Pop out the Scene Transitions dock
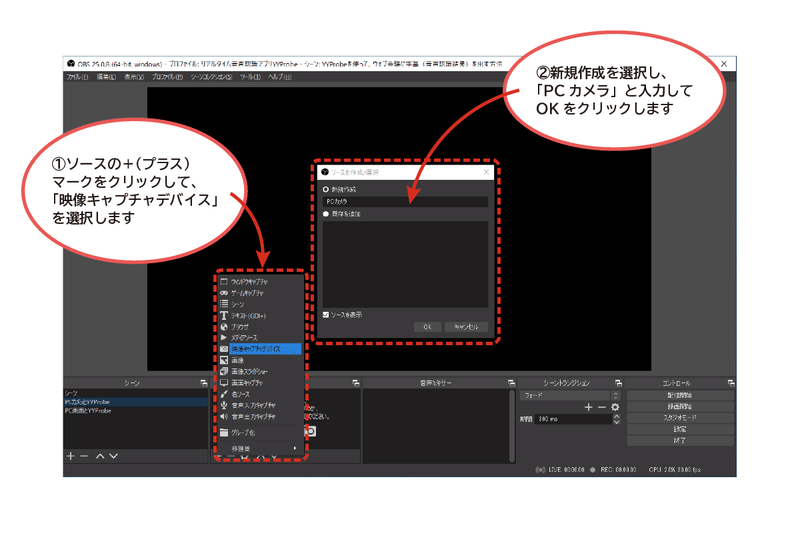This screenshot has width=800, height=533. click(x=618, y=383)
